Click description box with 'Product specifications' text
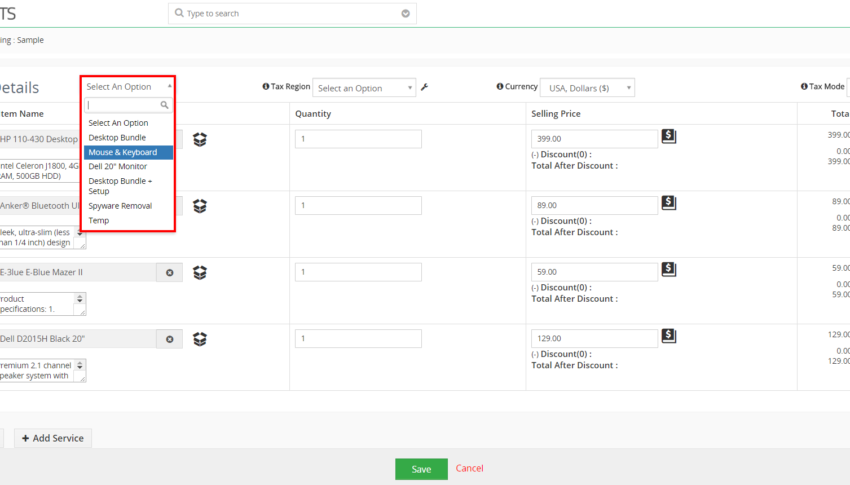Image resolution: width=850 pixels, height=485 pixels. coord(43,304)
